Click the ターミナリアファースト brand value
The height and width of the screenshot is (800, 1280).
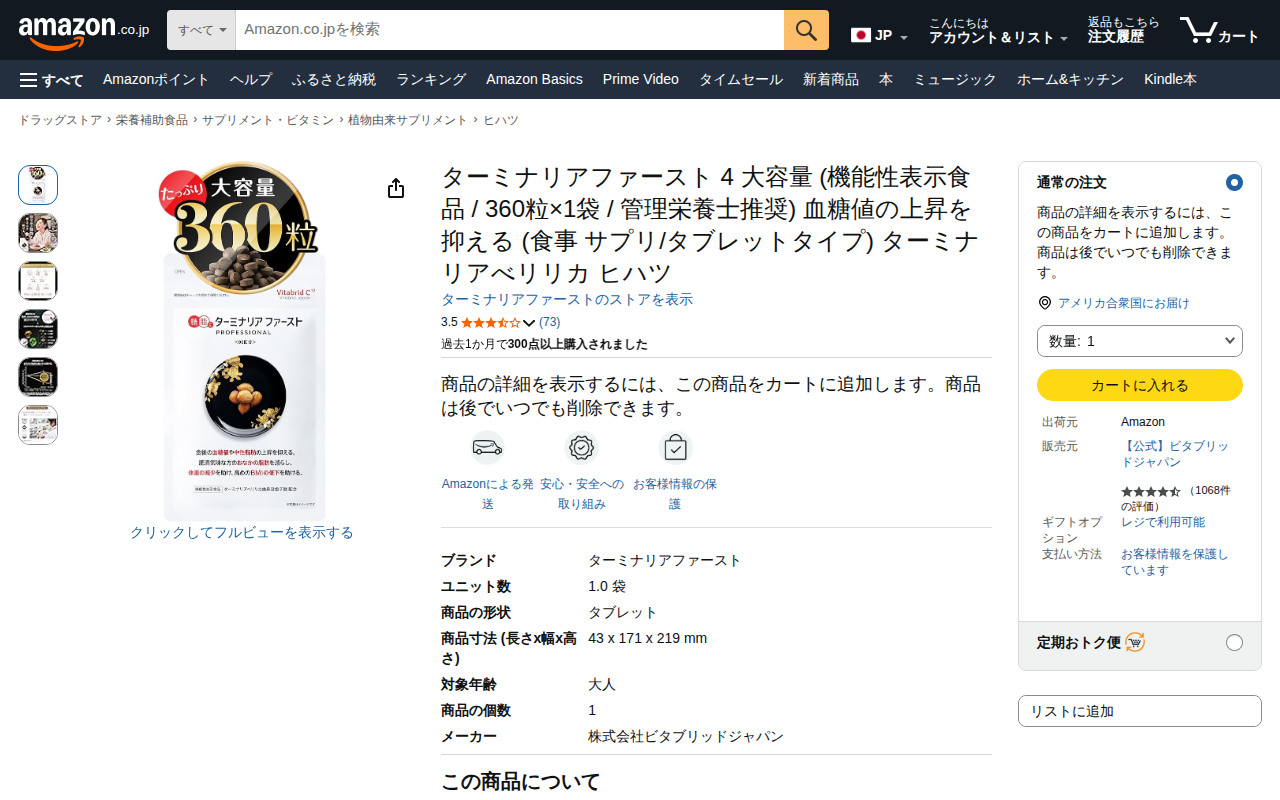pos(665,561)
